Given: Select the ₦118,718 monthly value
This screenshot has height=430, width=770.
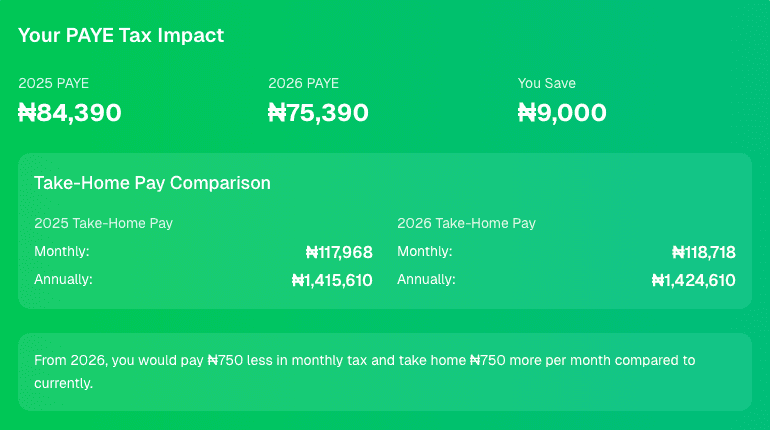Looking at the screenshot, I should [x=703, y=252].
